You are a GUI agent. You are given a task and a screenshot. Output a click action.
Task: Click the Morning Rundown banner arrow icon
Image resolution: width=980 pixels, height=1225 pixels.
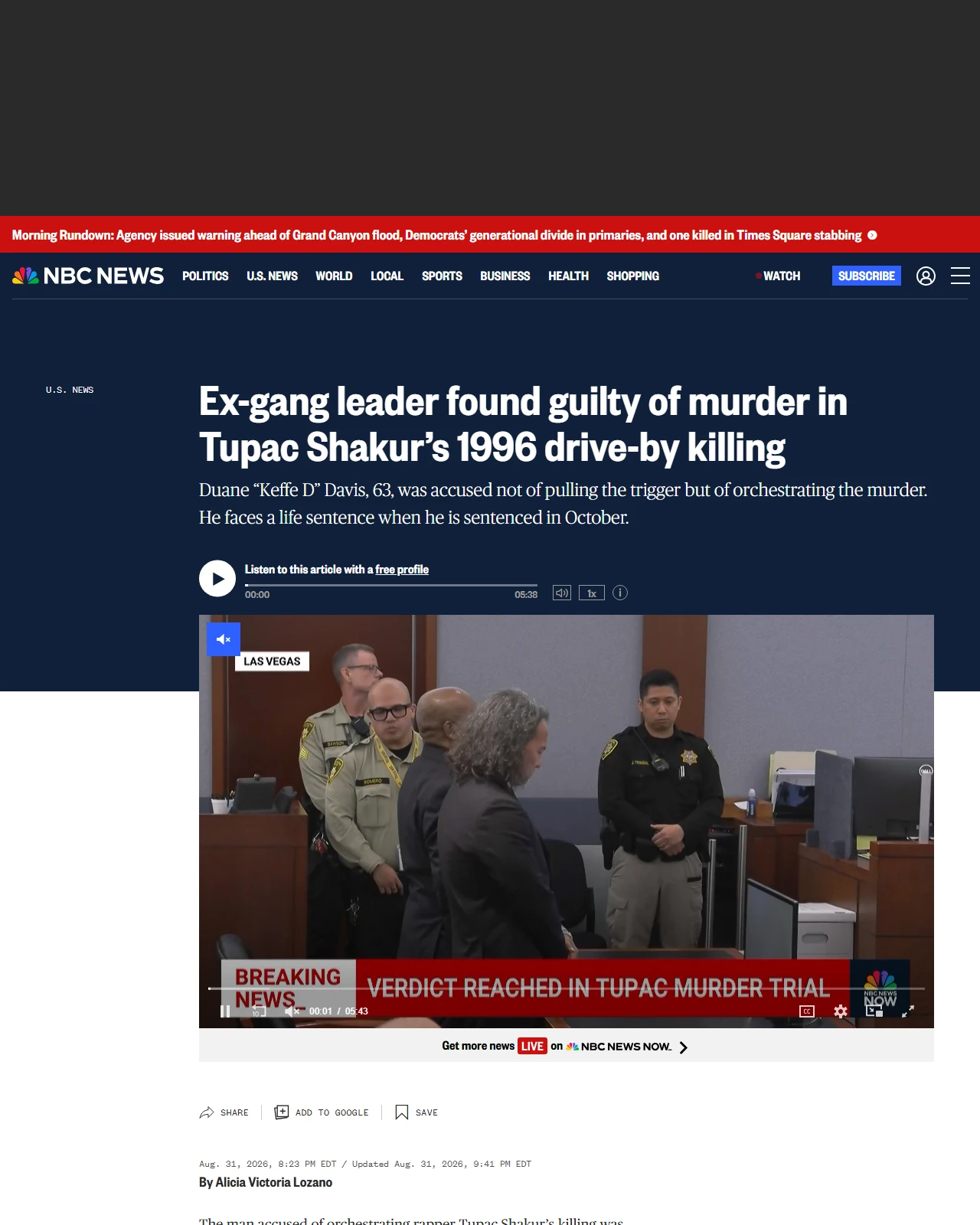(872, 235)
